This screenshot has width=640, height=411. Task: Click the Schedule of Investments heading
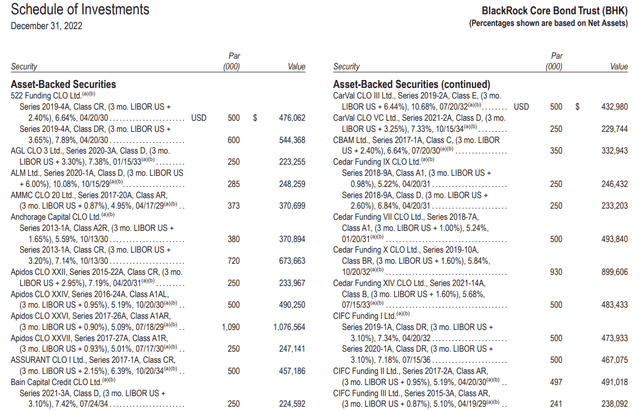[80, 9]
